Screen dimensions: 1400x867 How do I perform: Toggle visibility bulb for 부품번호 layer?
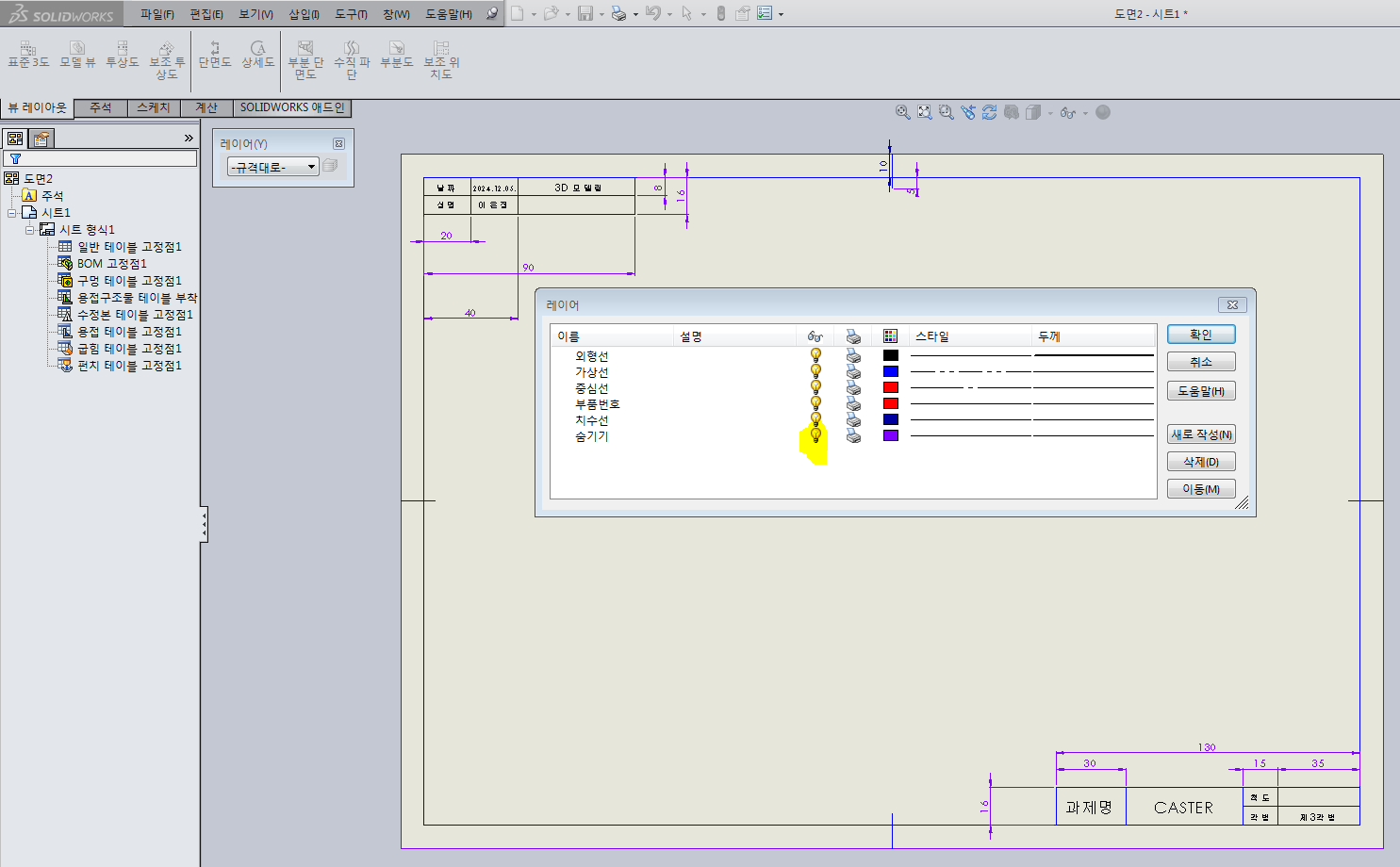815,403
